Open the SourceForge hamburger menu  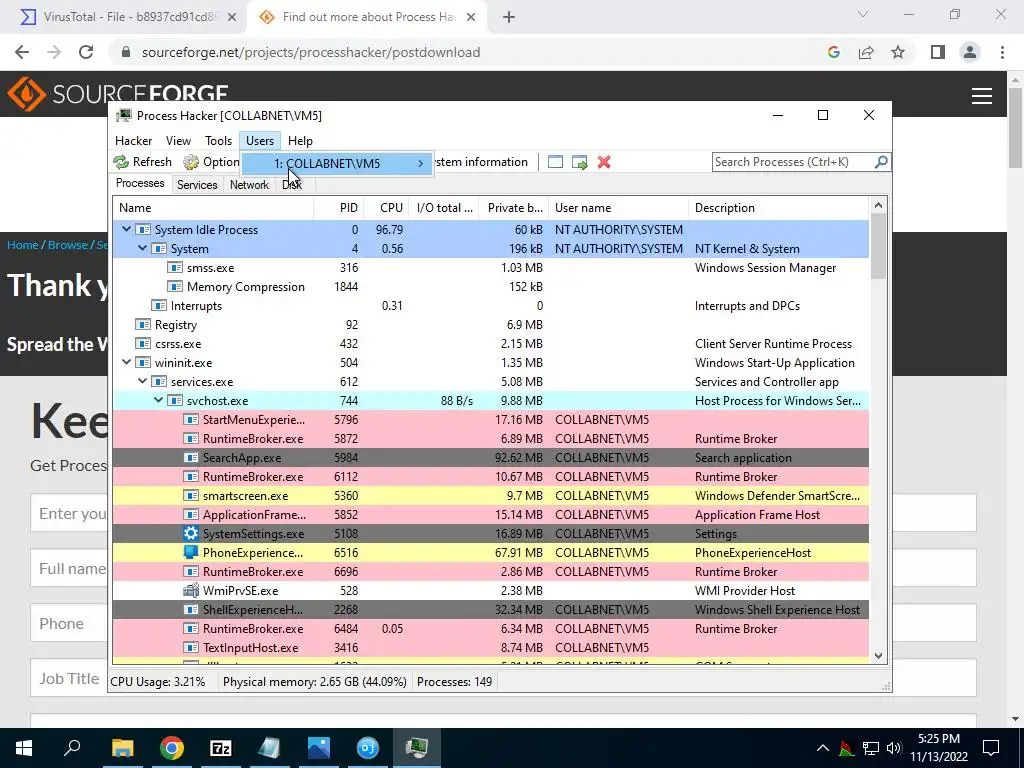(982, 96)
